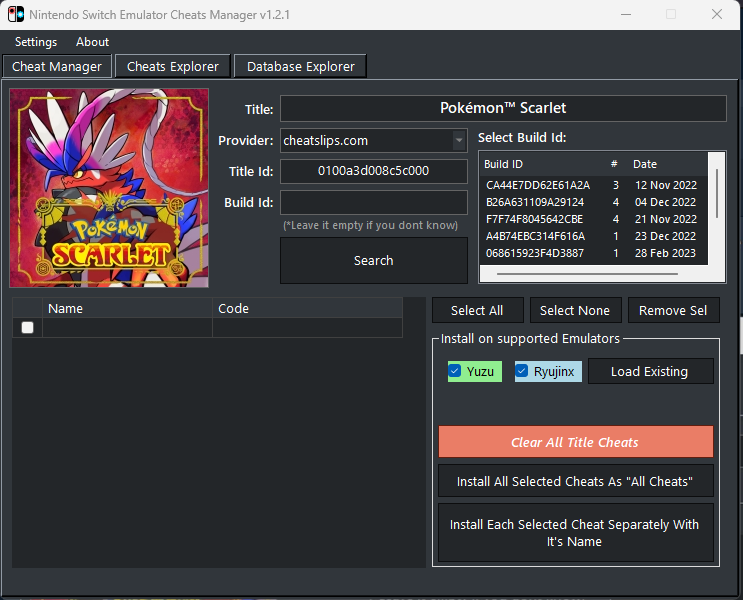The height and width of the screenshot is (600, 743).
Task: Click the Name column header
Action: tap(127, 309)
